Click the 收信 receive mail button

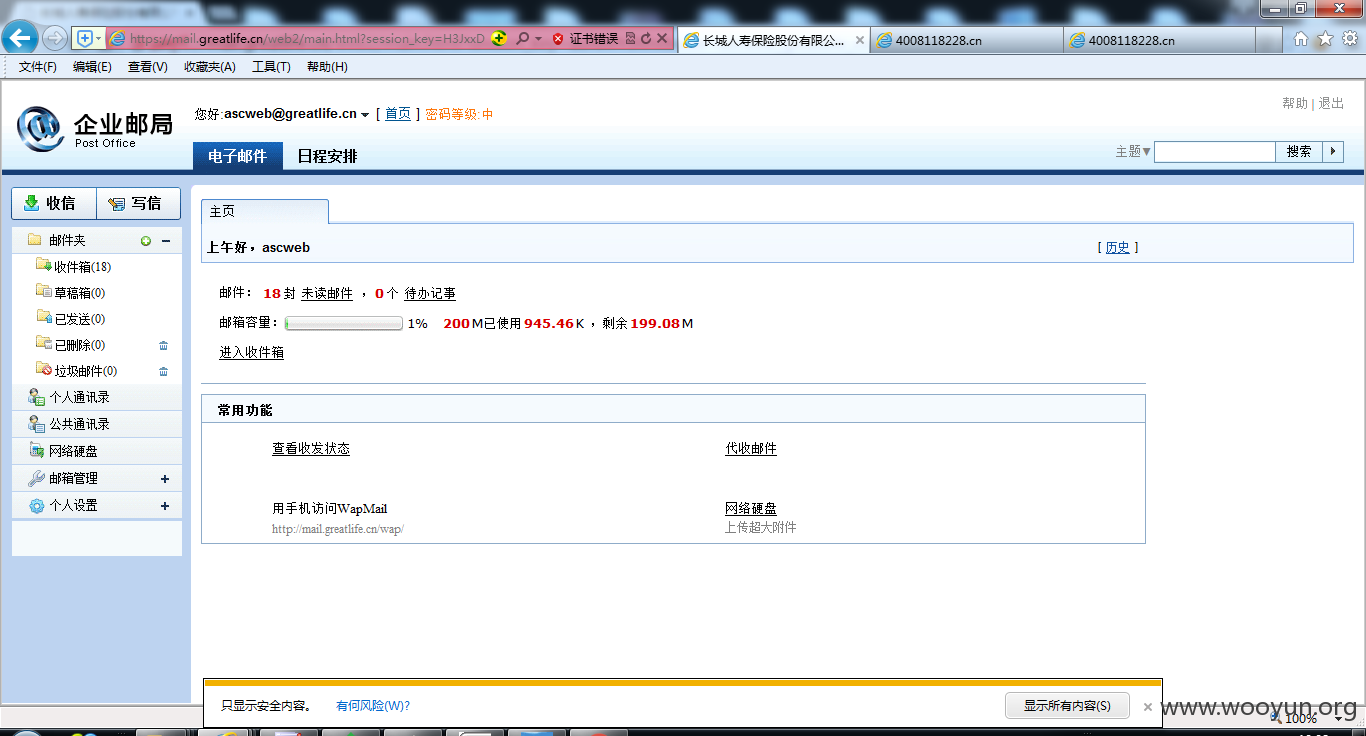[54, 203]
